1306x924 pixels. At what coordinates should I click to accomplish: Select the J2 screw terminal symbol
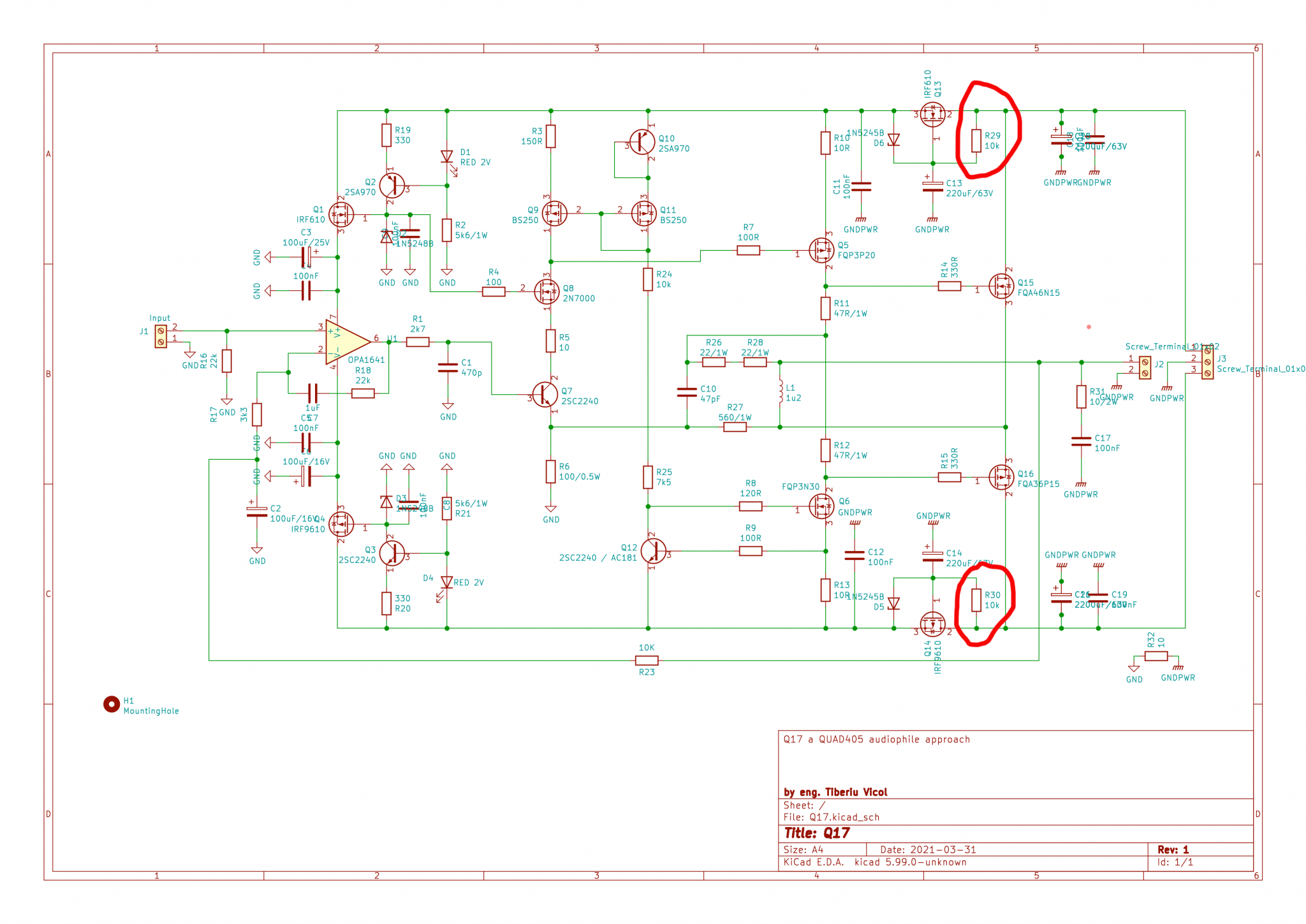pos(1145,367)
